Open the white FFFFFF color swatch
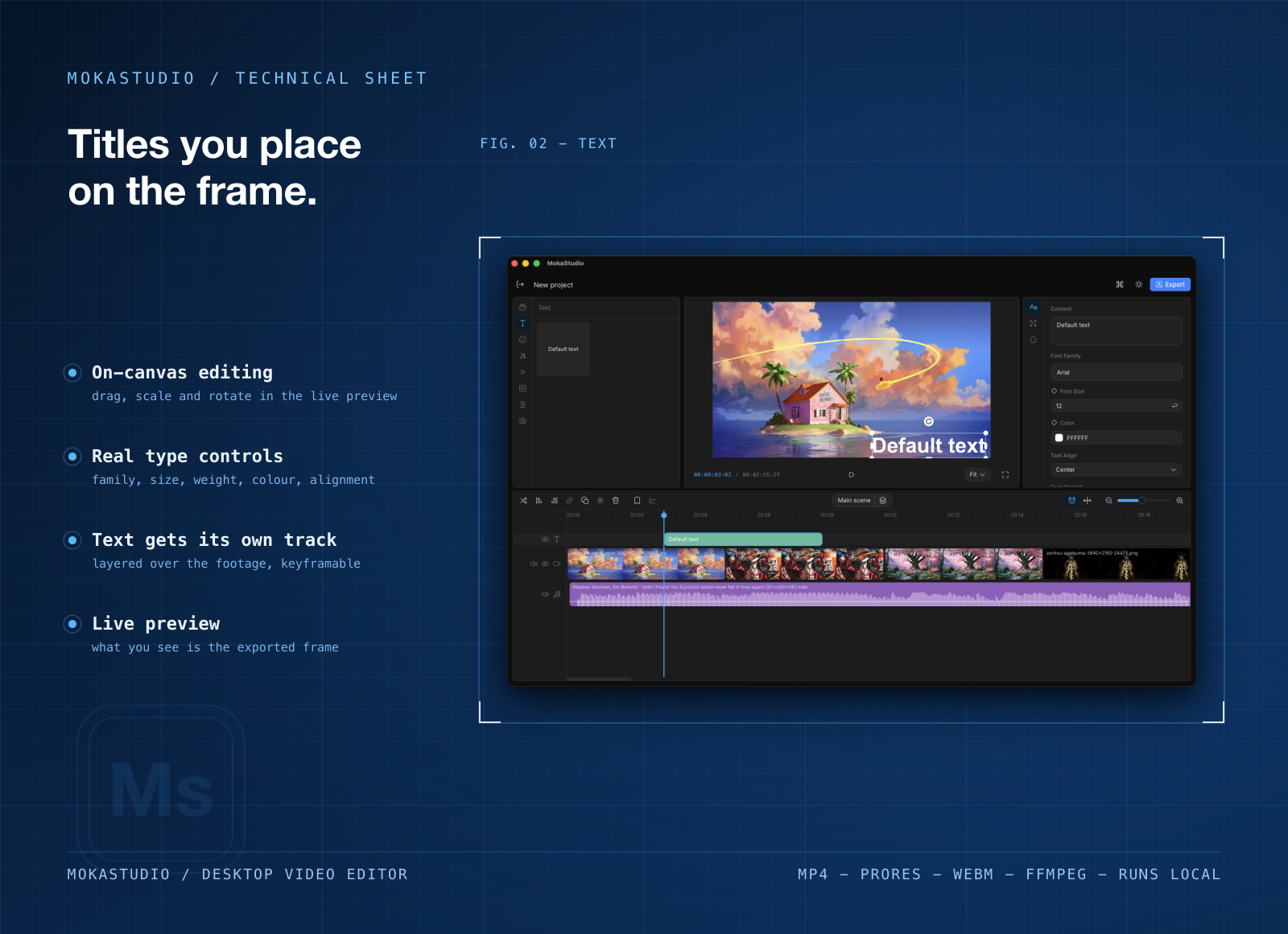 point(1059,438)
